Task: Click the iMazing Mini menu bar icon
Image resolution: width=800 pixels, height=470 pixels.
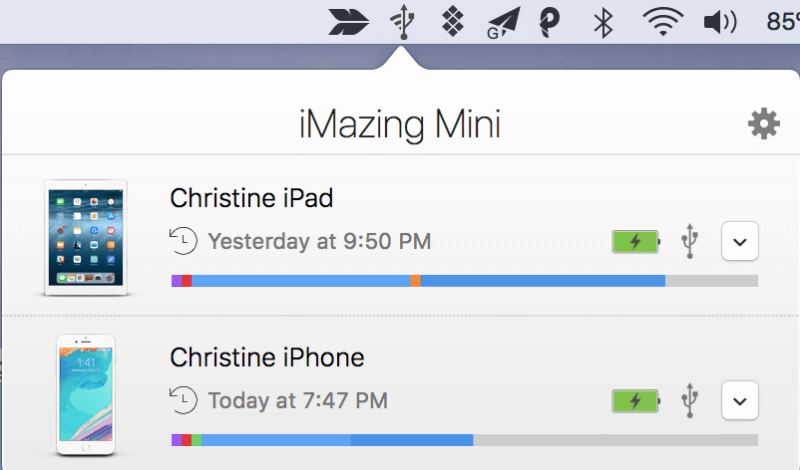Action: tap(403, 22)
